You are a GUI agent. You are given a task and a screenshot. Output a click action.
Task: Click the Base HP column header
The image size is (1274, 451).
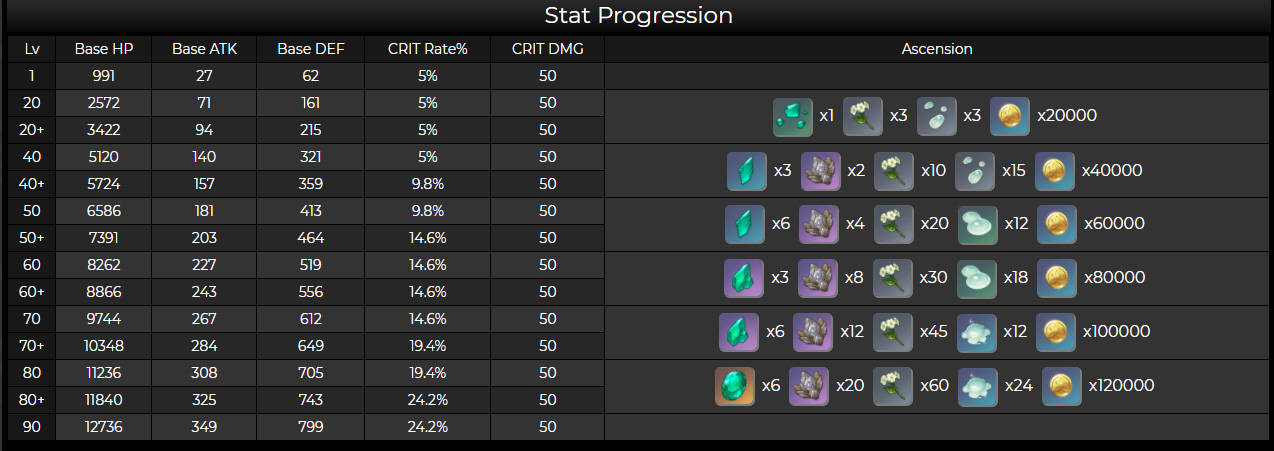point(104,49)
